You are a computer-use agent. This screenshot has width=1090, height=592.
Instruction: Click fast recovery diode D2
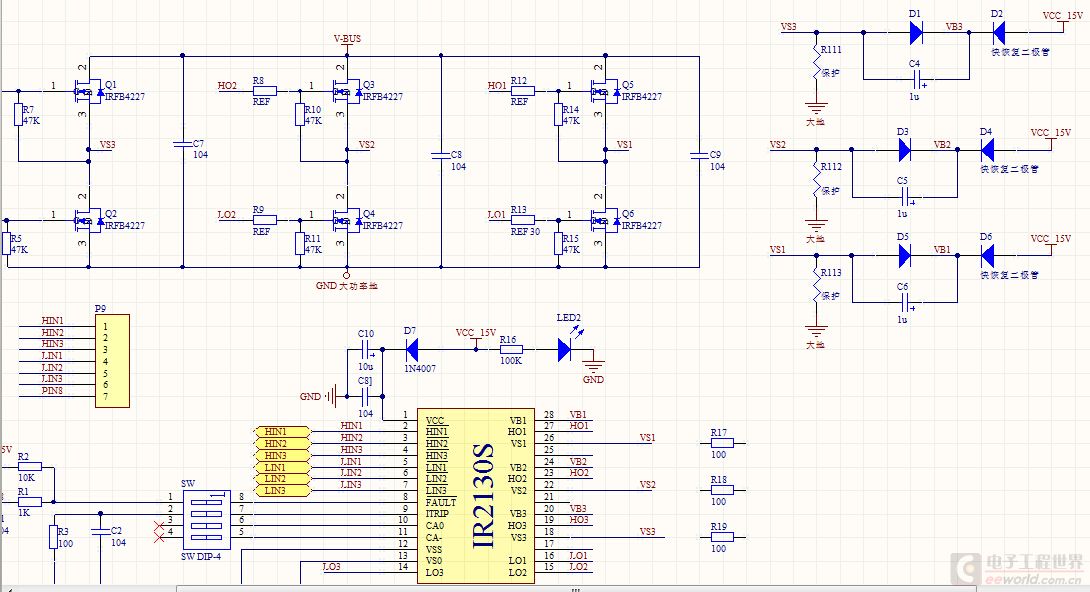point(998,32)
